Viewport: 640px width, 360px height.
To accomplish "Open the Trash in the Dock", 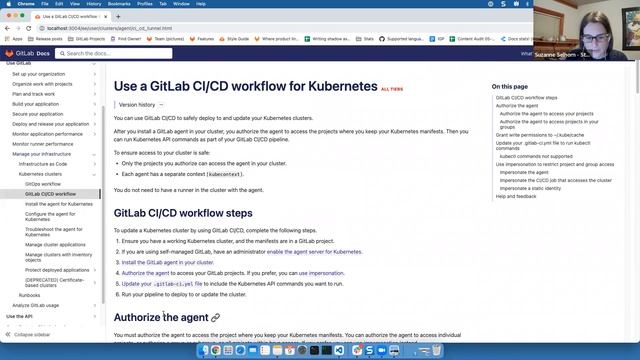I will pos(437,350).
